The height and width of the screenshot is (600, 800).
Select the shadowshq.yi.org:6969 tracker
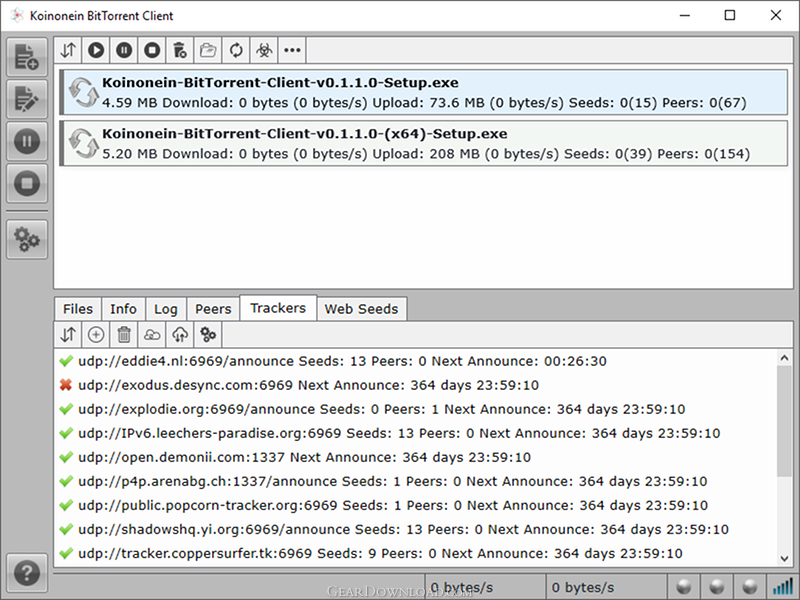[416, 529]
